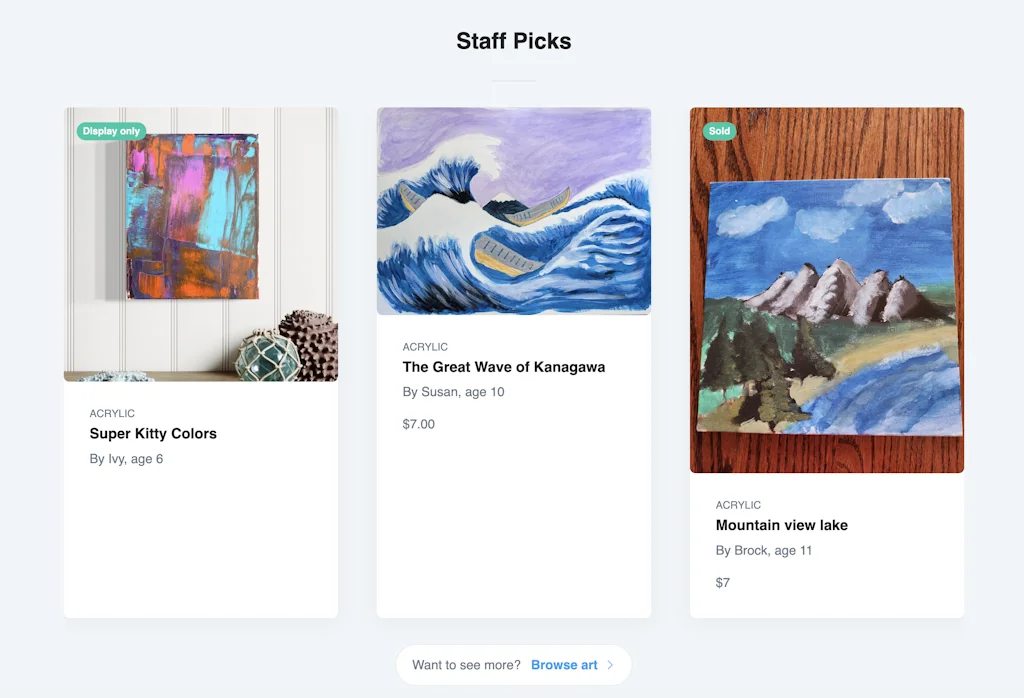
Task: Click the chevron arrow beside Browse art
Action: [611, 665]
